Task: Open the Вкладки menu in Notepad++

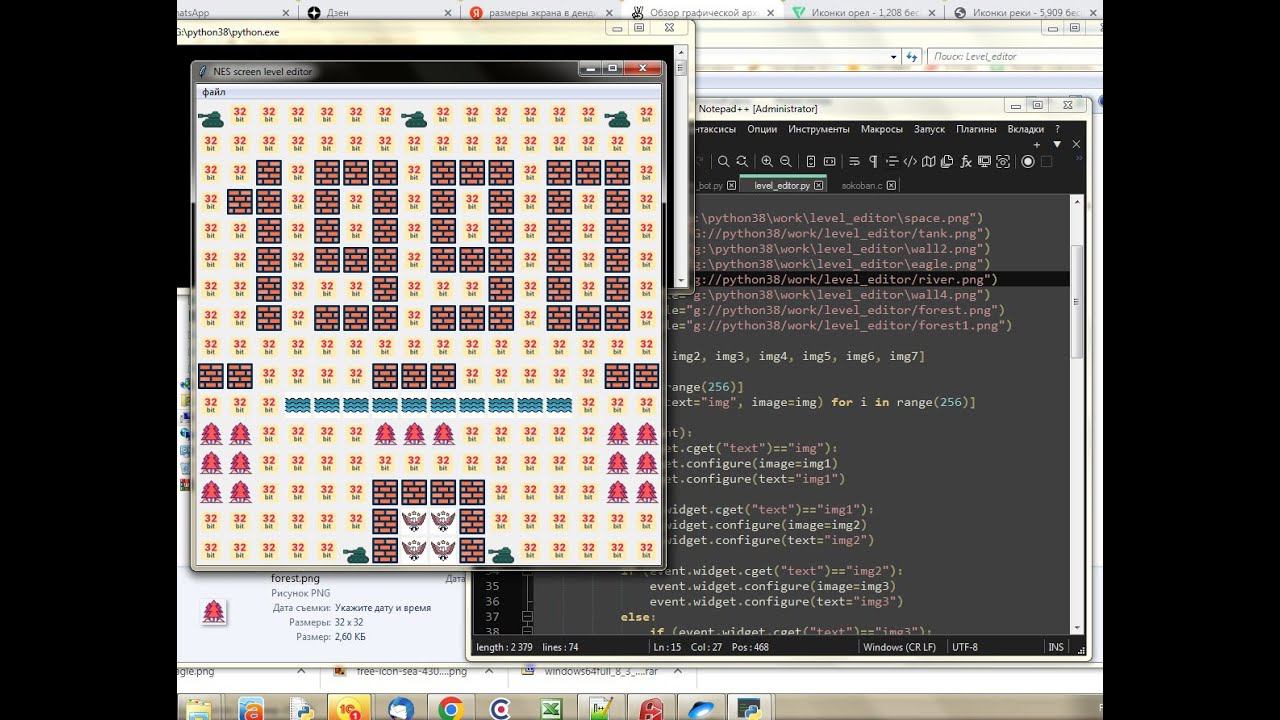Action: pyautogui.click(x=1025, y=129)
